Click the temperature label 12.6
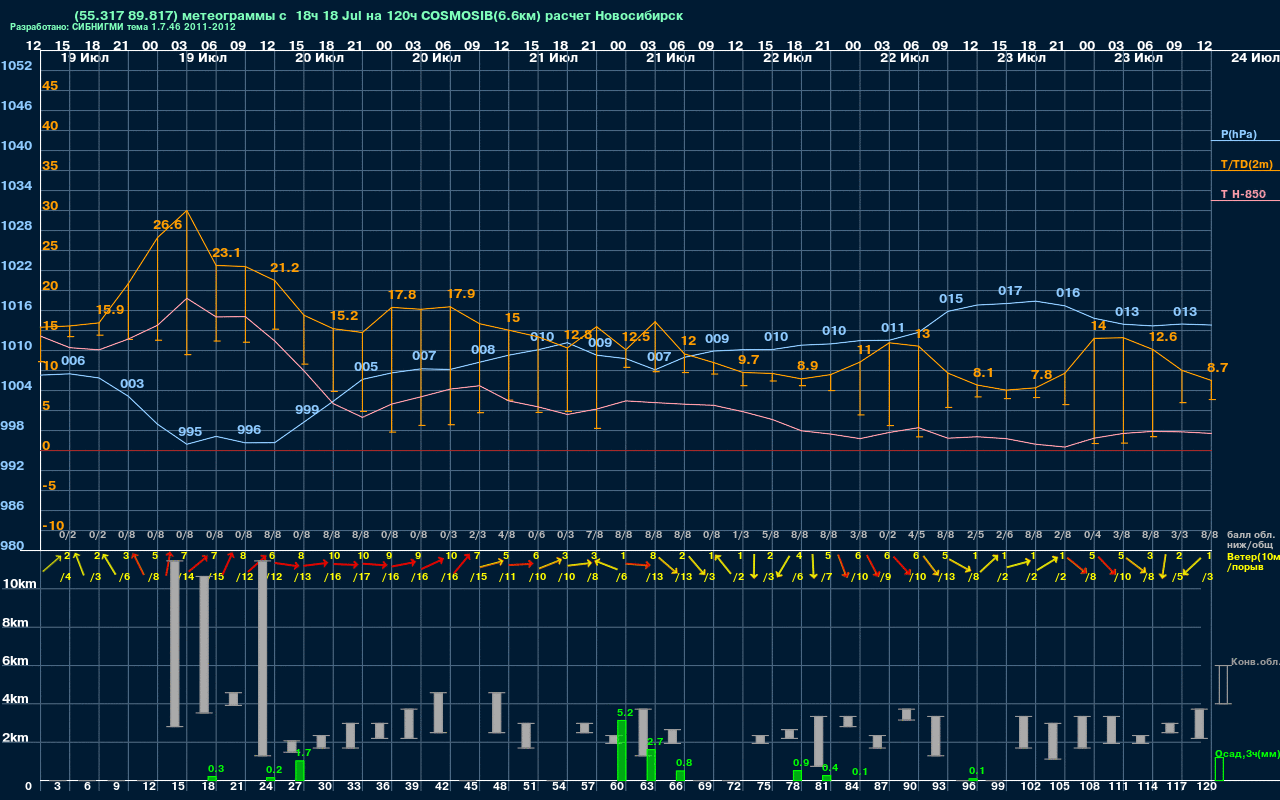This screenshot has width=1280, height=800. click(x=1163, y=337)
